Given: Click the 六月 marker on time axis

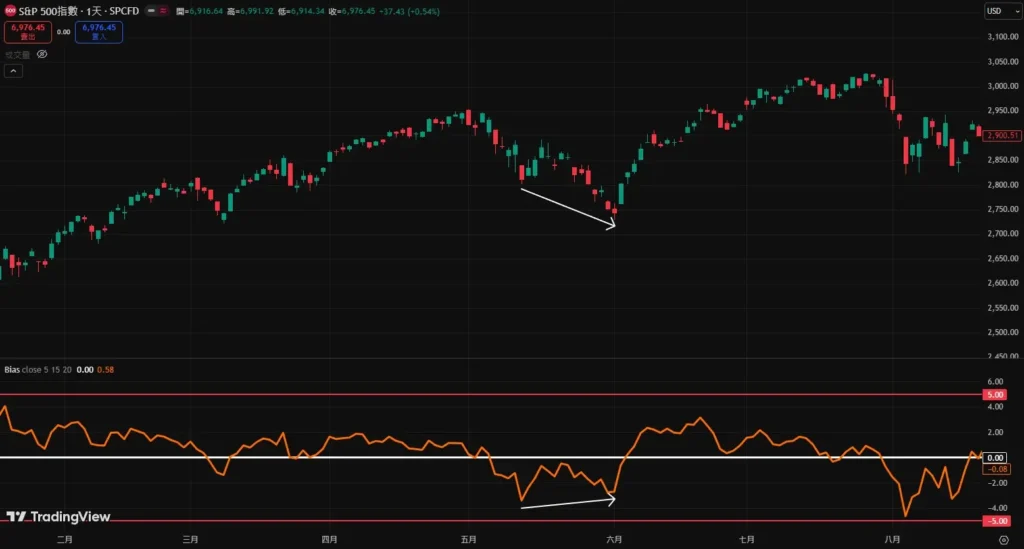Looking at the screenshot, I should [614, 539].
